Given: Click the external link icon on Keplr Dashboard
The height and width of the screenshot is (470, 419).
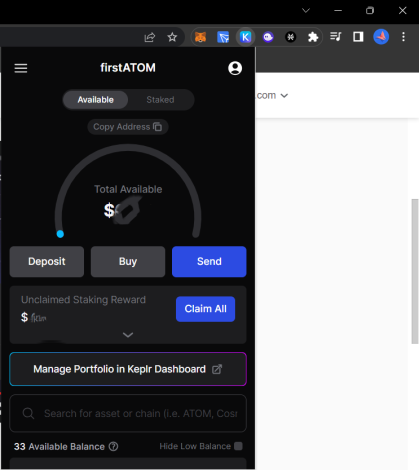Looking at the screenshot, I should pos(217,369).
